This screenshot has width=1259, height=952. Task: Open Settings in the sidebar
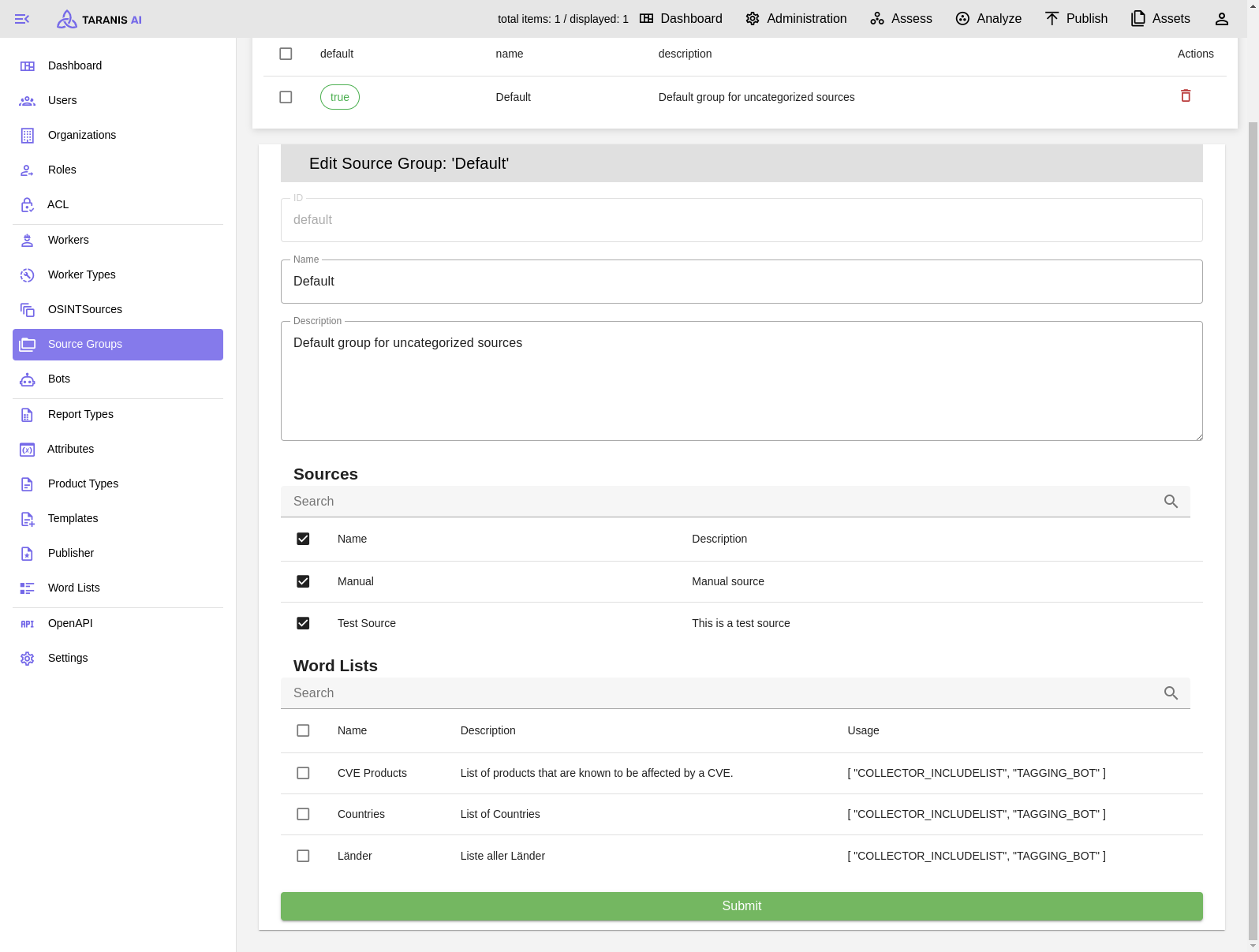coord(118,658)
